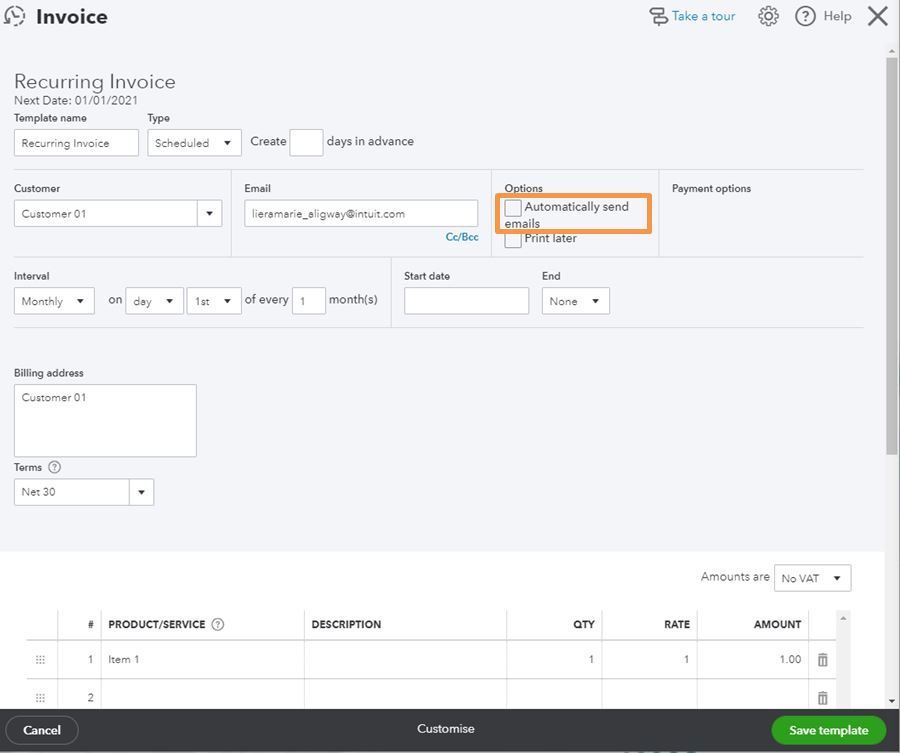Click the Template name input field
This screenshot has width=900, height=753.
pos(76,143)
